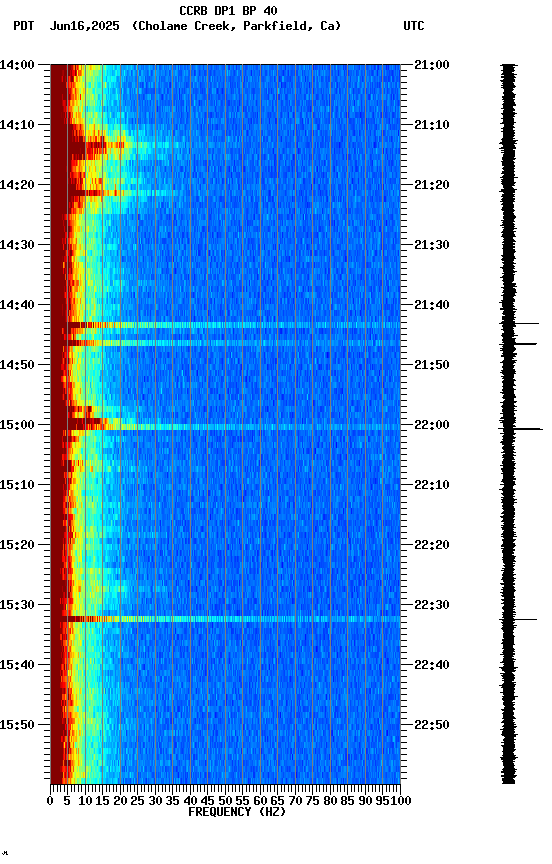
Task: Click the 15:10 PDT time label
Action: (17, 485)
